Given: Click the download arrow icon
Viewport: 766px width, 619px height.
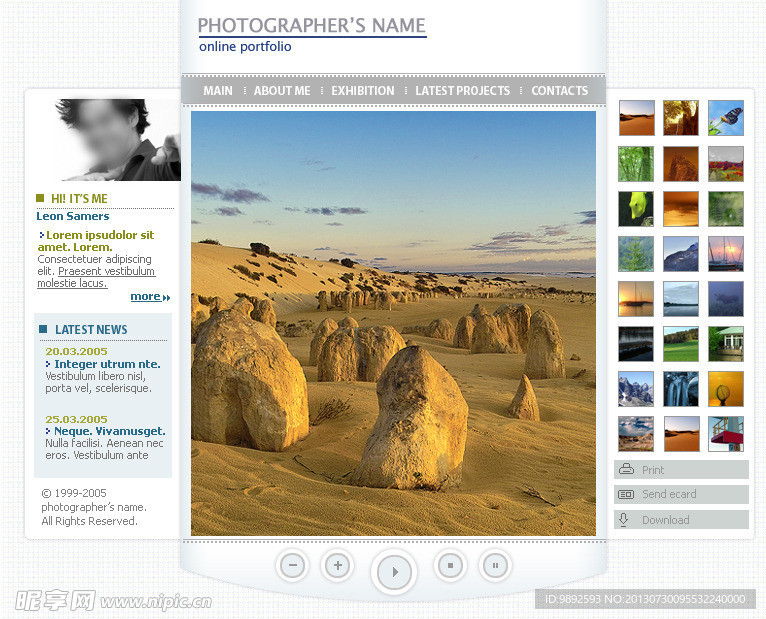Looking at the screenshot, I should click(x=623, y=519).
